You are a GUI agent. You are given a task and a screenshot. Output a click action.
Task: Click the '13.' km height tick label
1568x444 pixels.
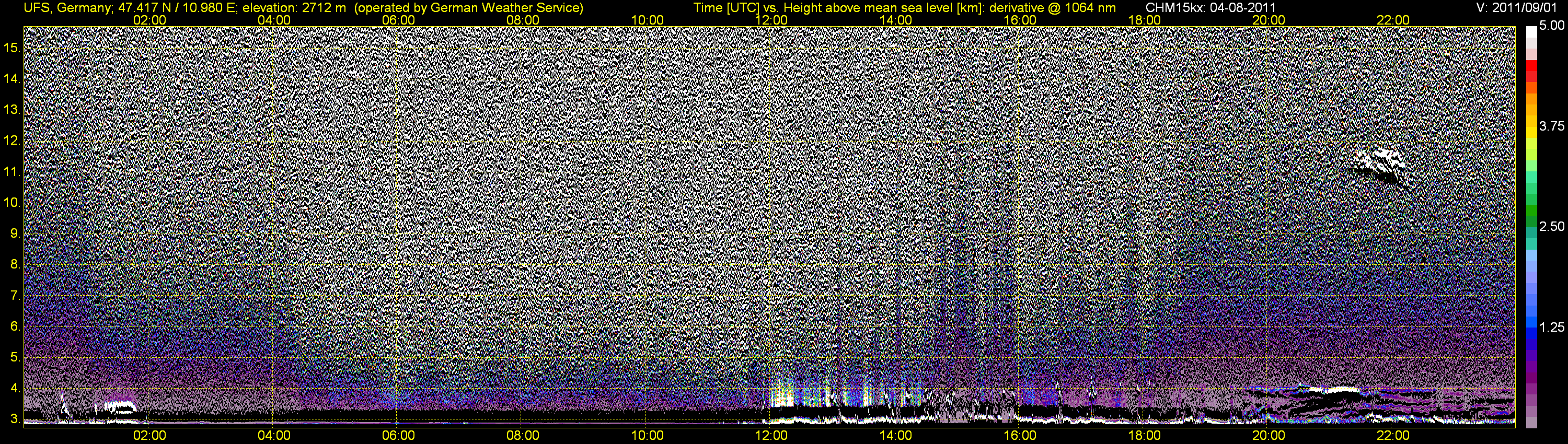coord(12,110)
